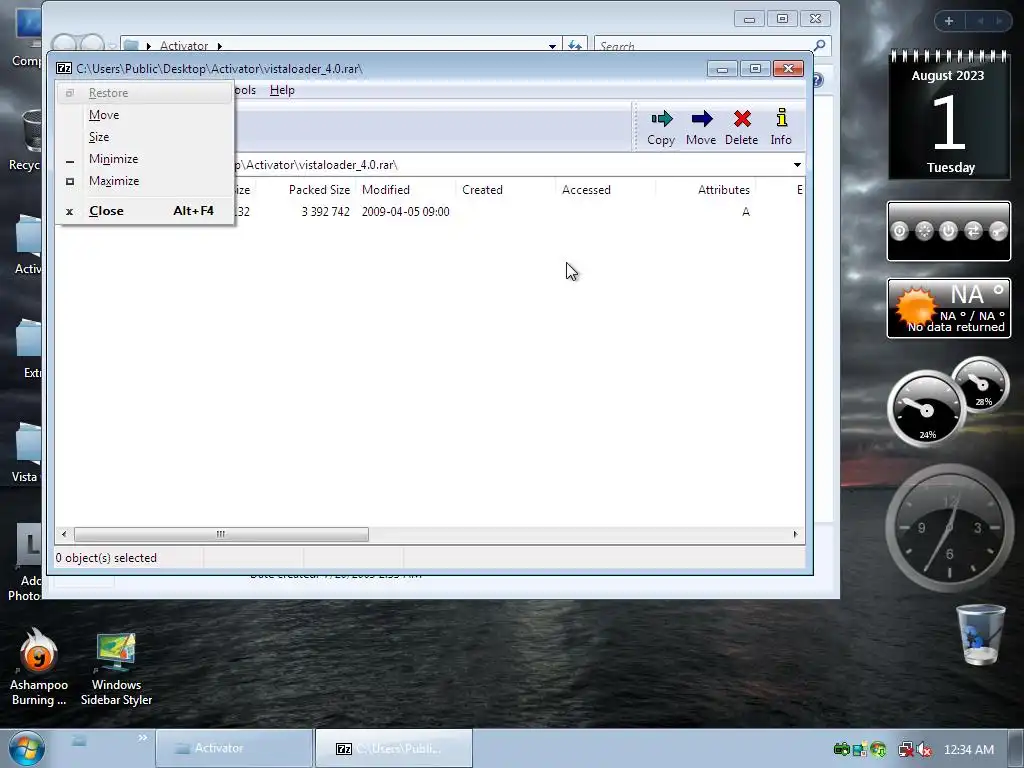
Task: Click the analog clock gadget
Action: (x=950, y=528)
